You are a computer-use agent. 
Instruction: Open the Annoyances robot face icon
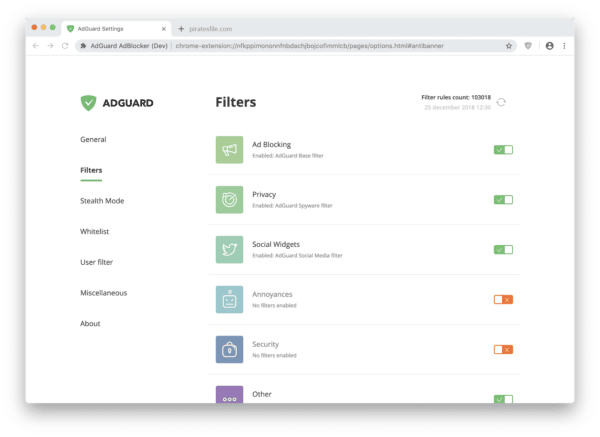(229, 299)
